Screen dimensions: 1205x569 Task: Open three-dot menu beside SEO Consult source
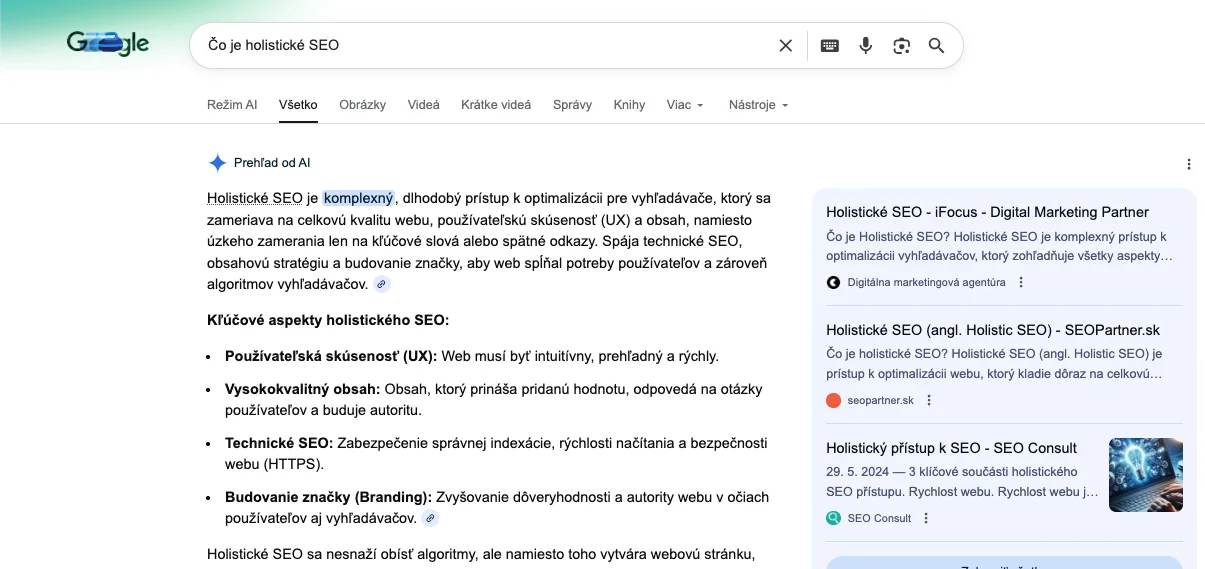(926, 518)
